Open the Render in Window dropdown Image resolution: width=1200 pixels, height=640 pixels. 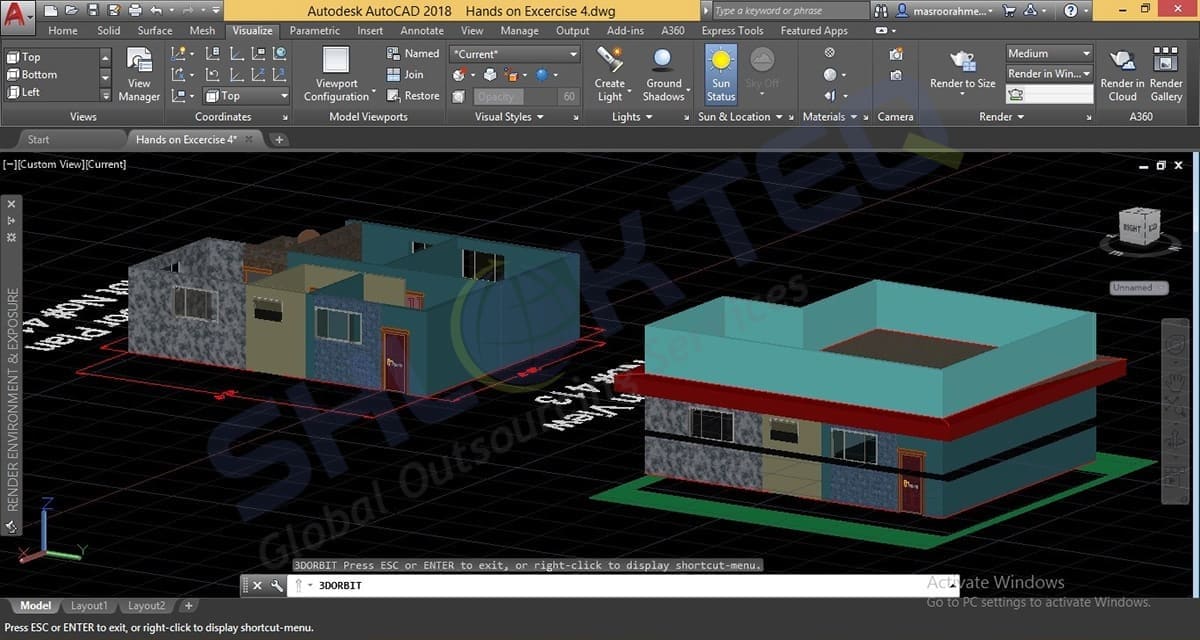[x=1049, y=74]
